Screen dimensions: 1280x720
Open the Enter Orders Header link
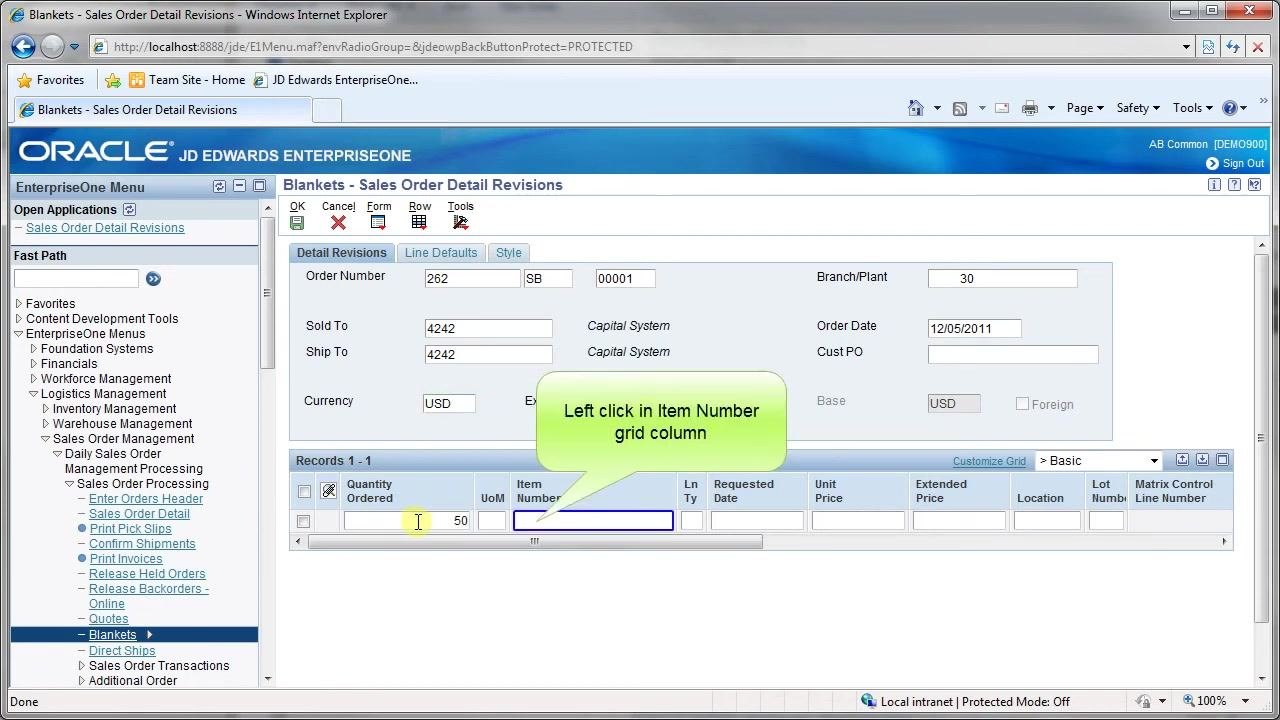pyautogui.click(x=146, y=499)
